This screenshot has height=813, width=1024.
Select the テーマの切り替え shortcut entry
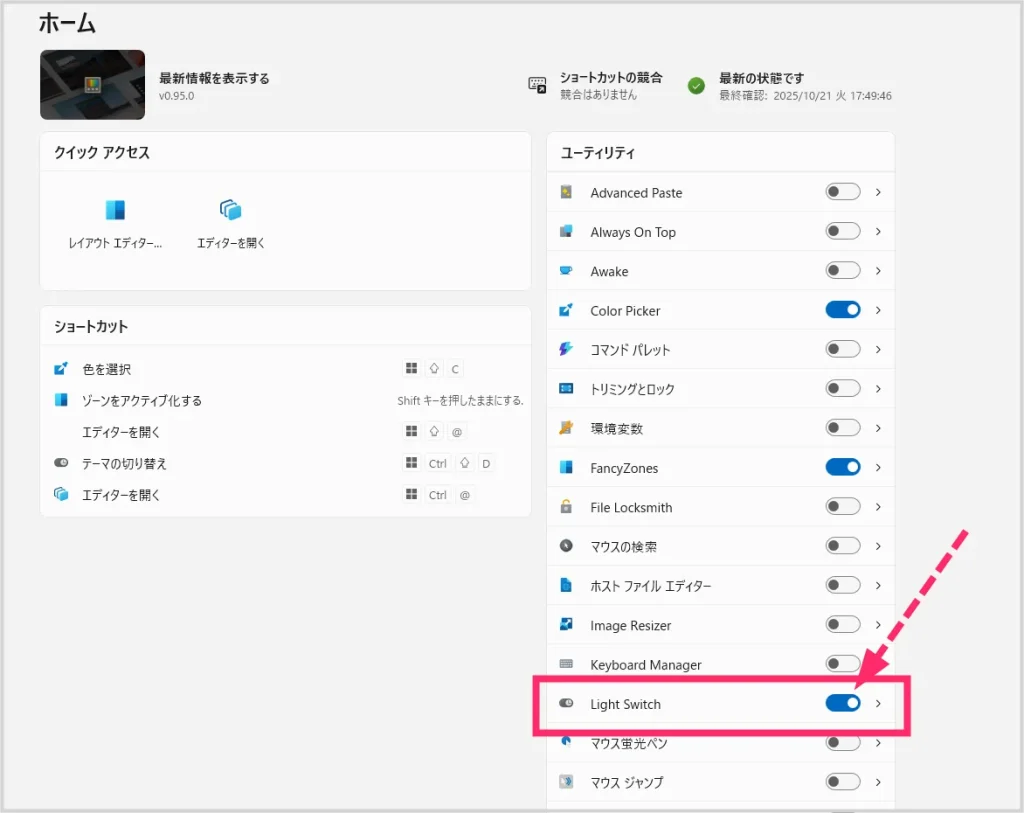pyautogui.click(x=124, y=464)
